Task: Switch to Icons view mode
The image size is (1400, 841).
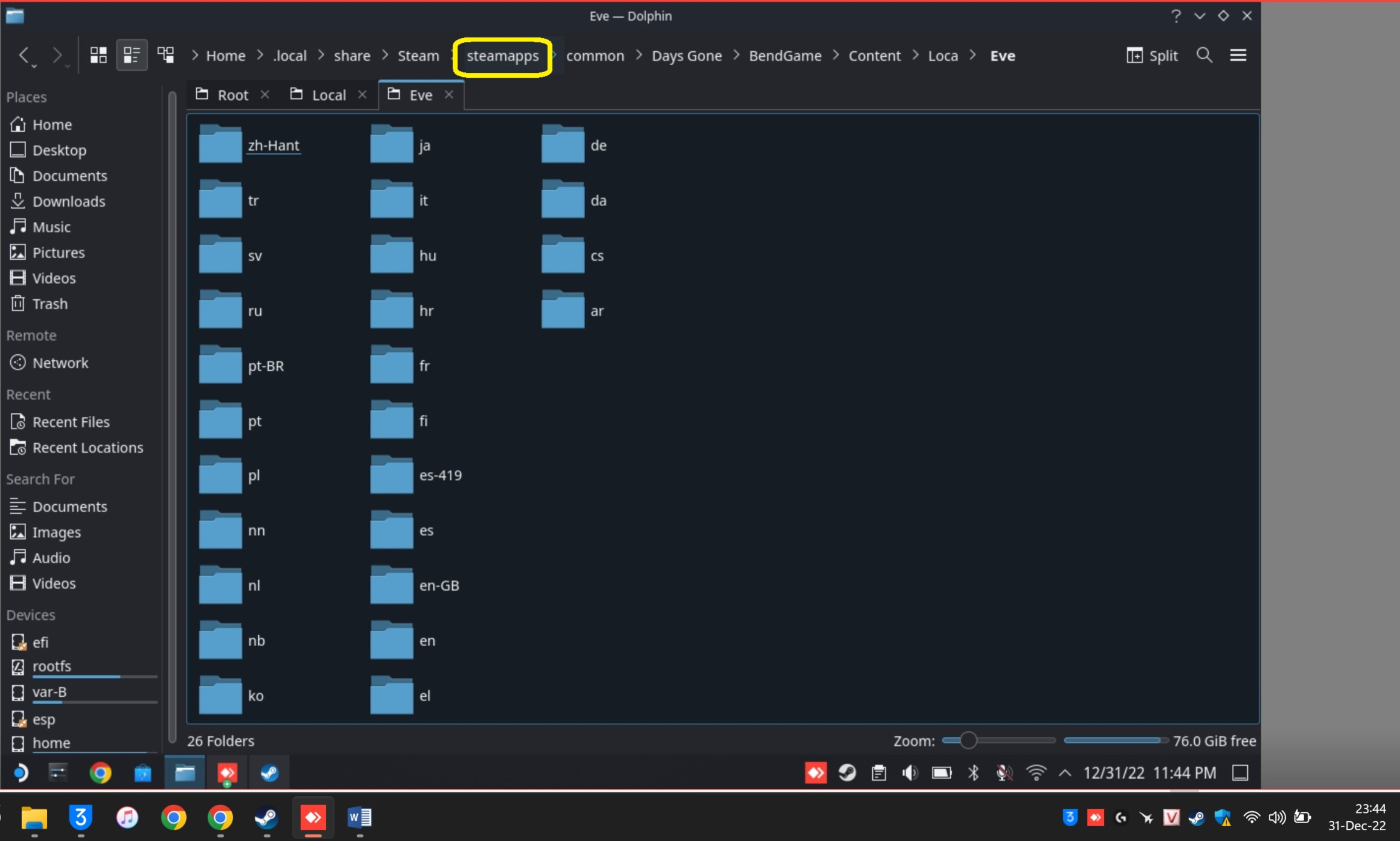Action: [98, 55]
